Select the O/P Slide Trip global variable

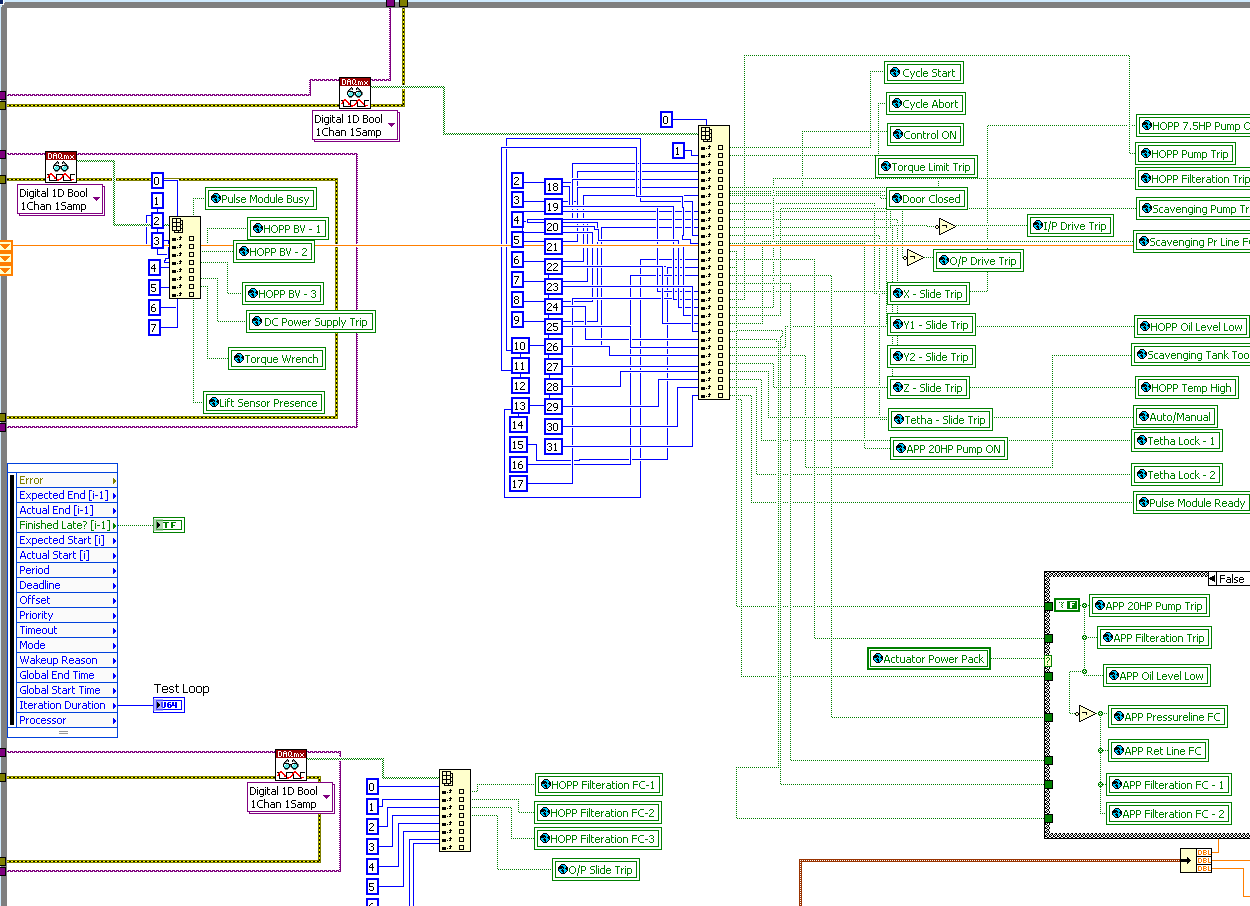click(596, 870)
